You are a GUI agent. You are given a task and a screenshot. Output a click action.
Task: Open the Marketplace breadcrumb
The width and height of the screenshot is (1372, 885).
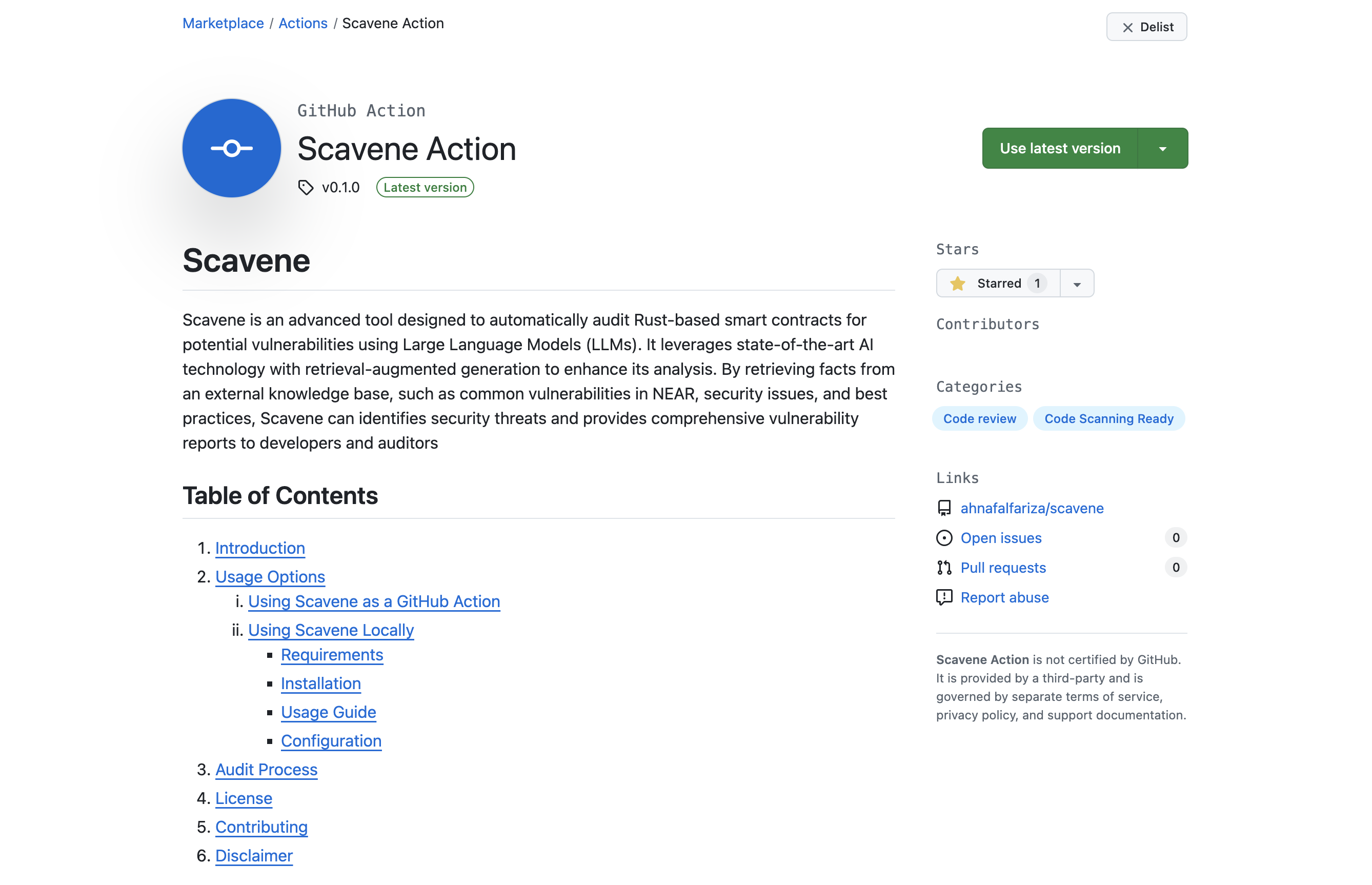click(x=223, y=23)
